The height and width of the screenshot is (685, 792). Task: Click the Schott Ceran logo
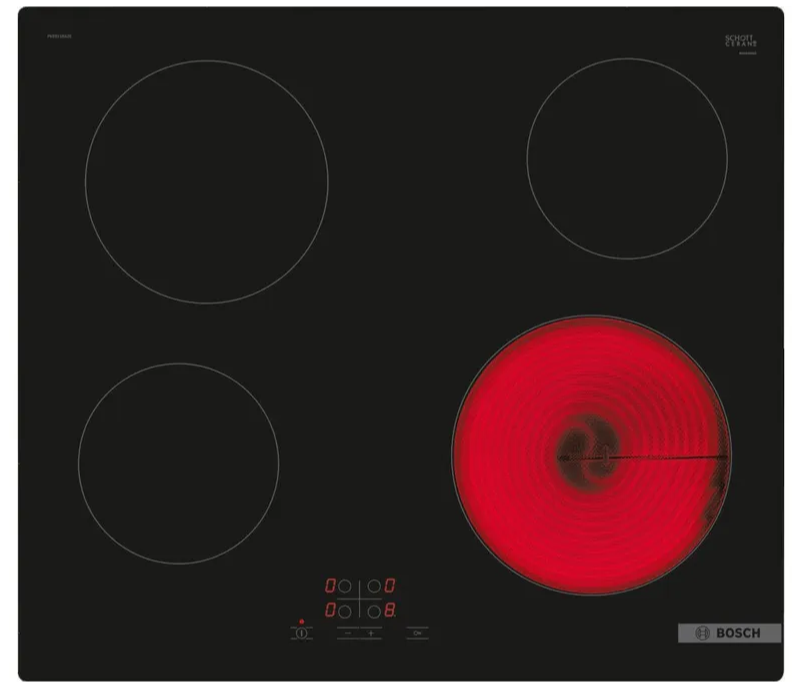point(741,42)
